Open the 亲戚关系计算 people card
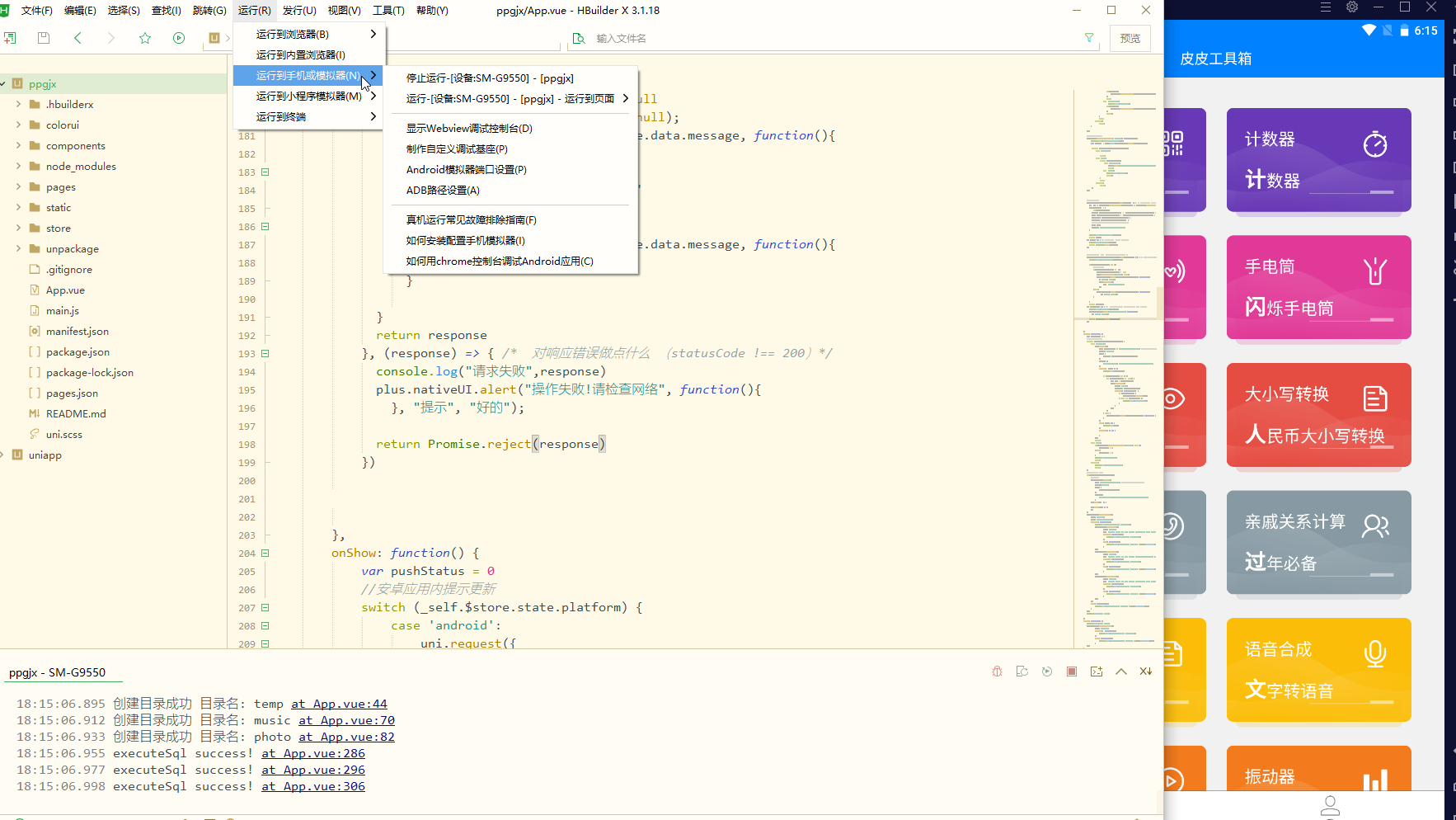 coord(1318,543)
